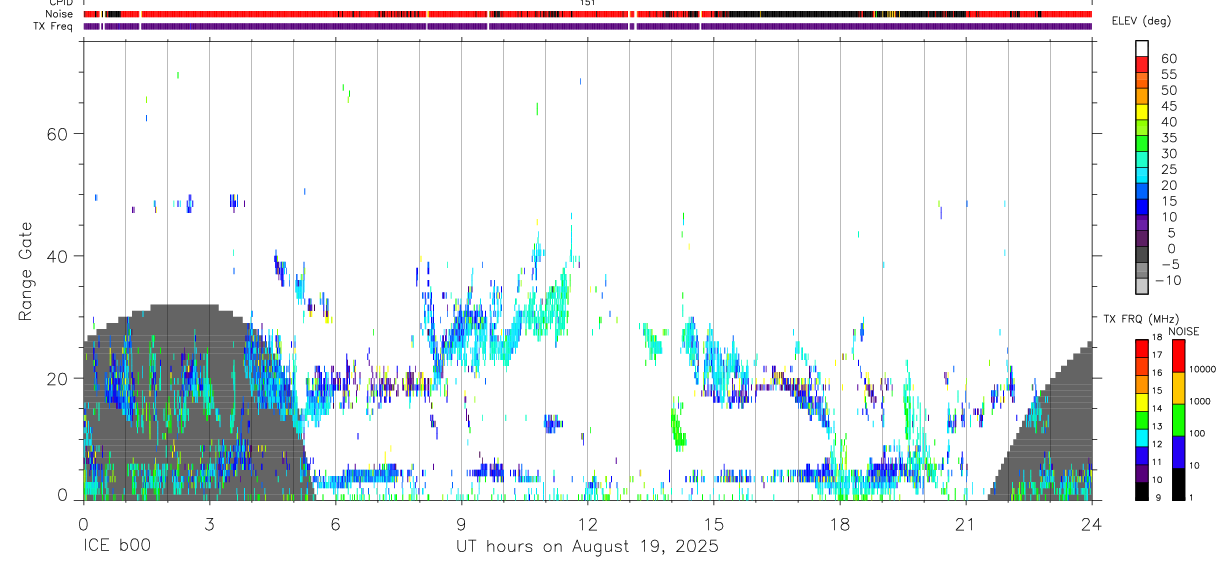Click the Range Gate axis label '20'
Image resolution: width=1228 pixels, height=567 pixels.
click(58, 378)
